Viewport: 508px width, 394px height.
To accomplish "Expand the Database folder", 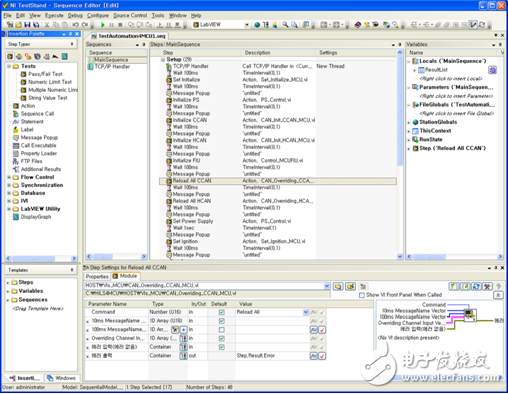I will [x=9, y=193].
